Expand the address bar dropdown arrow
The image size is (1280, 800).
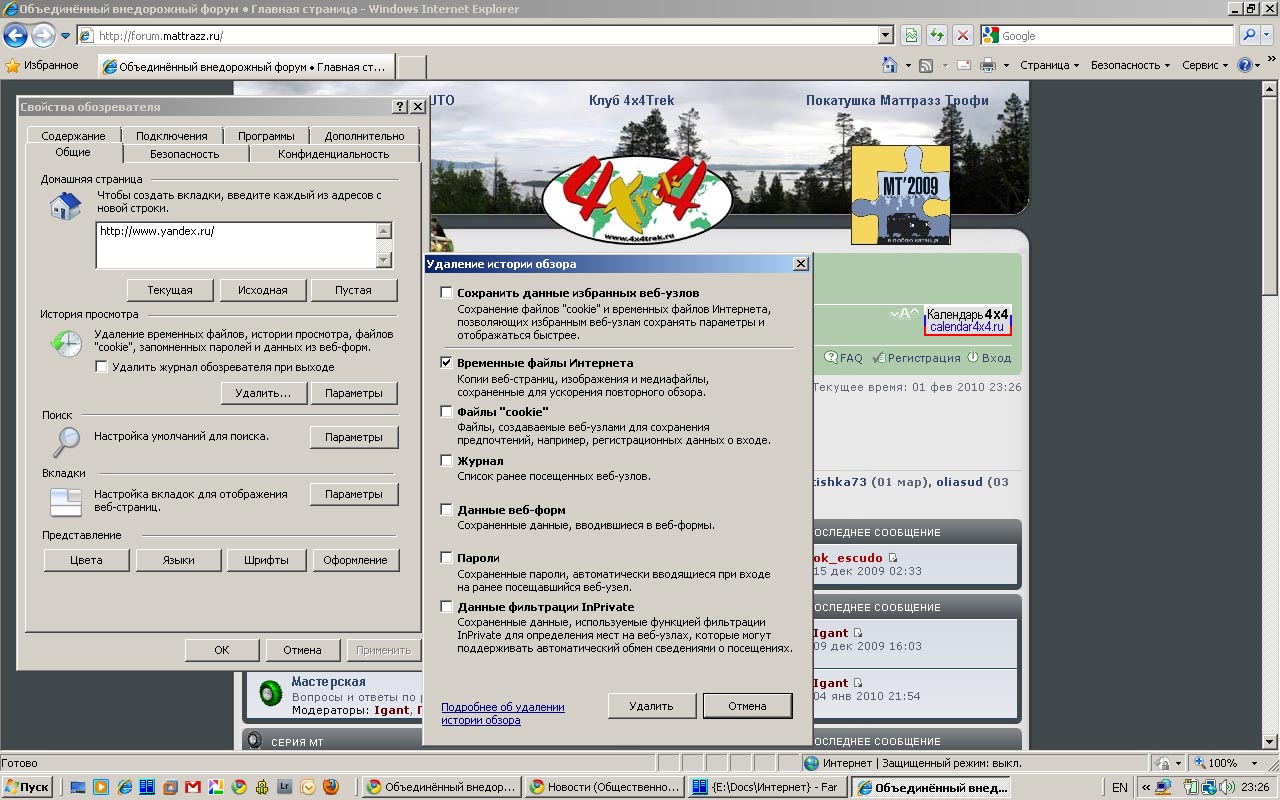(885, 35)
